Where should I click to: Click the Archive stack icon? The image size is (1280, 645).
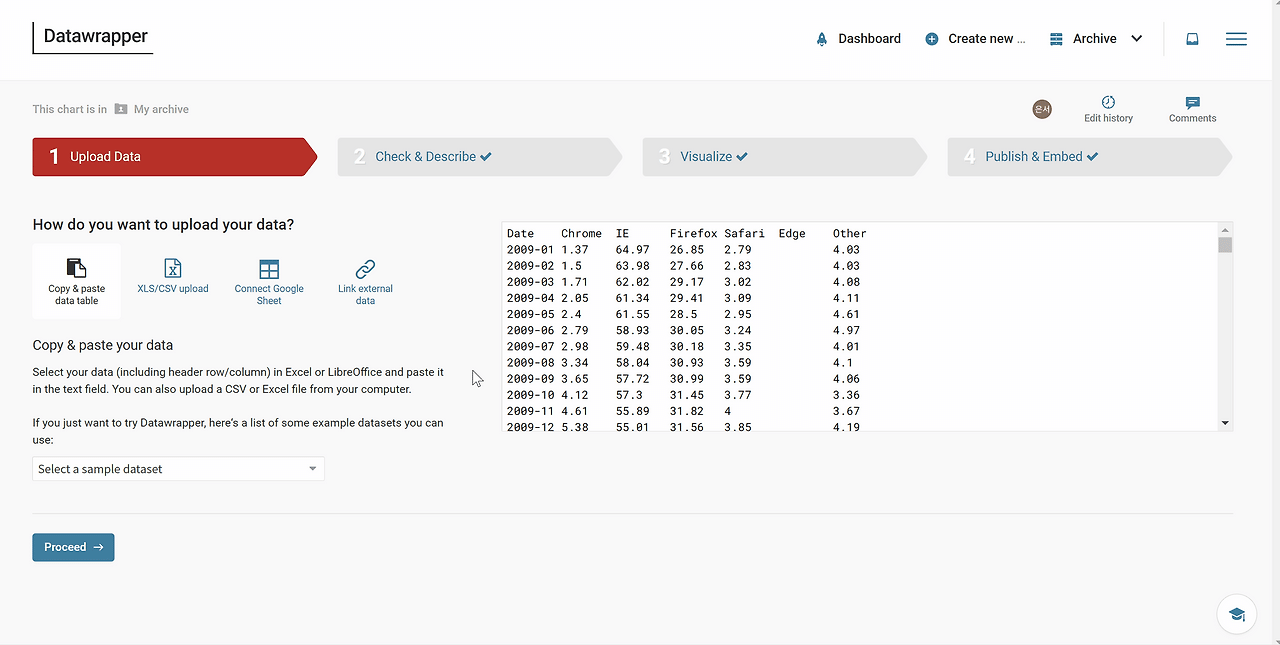click(1056, 39)
